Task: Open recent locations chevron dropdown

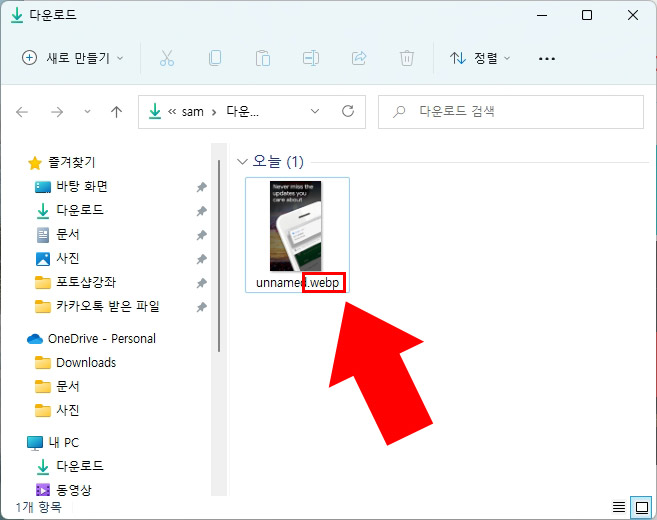Action: click(87, 111)
